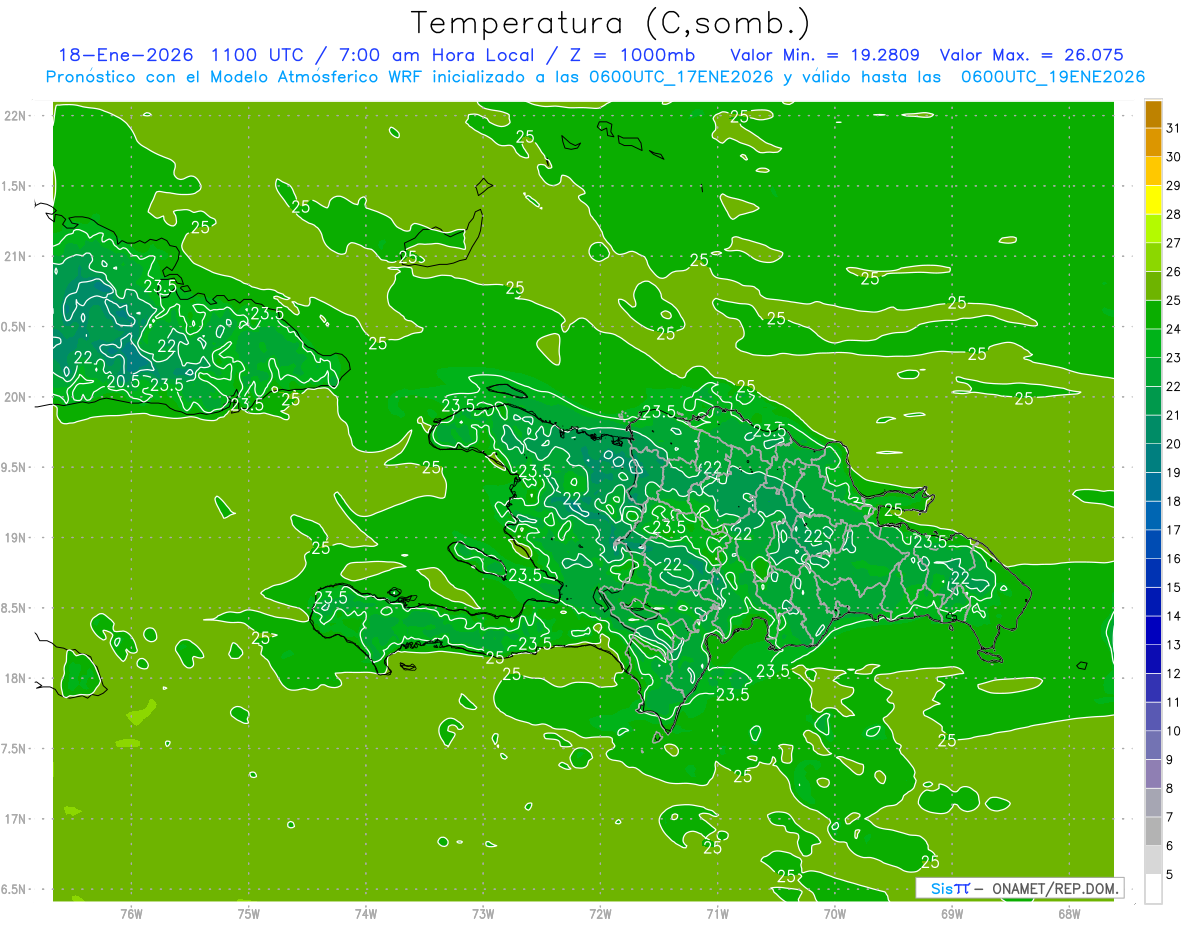Click 'Valor Max. = 26.075' text
Image resolution: width=1200 pixels, height=927 pixels.
1032,55
